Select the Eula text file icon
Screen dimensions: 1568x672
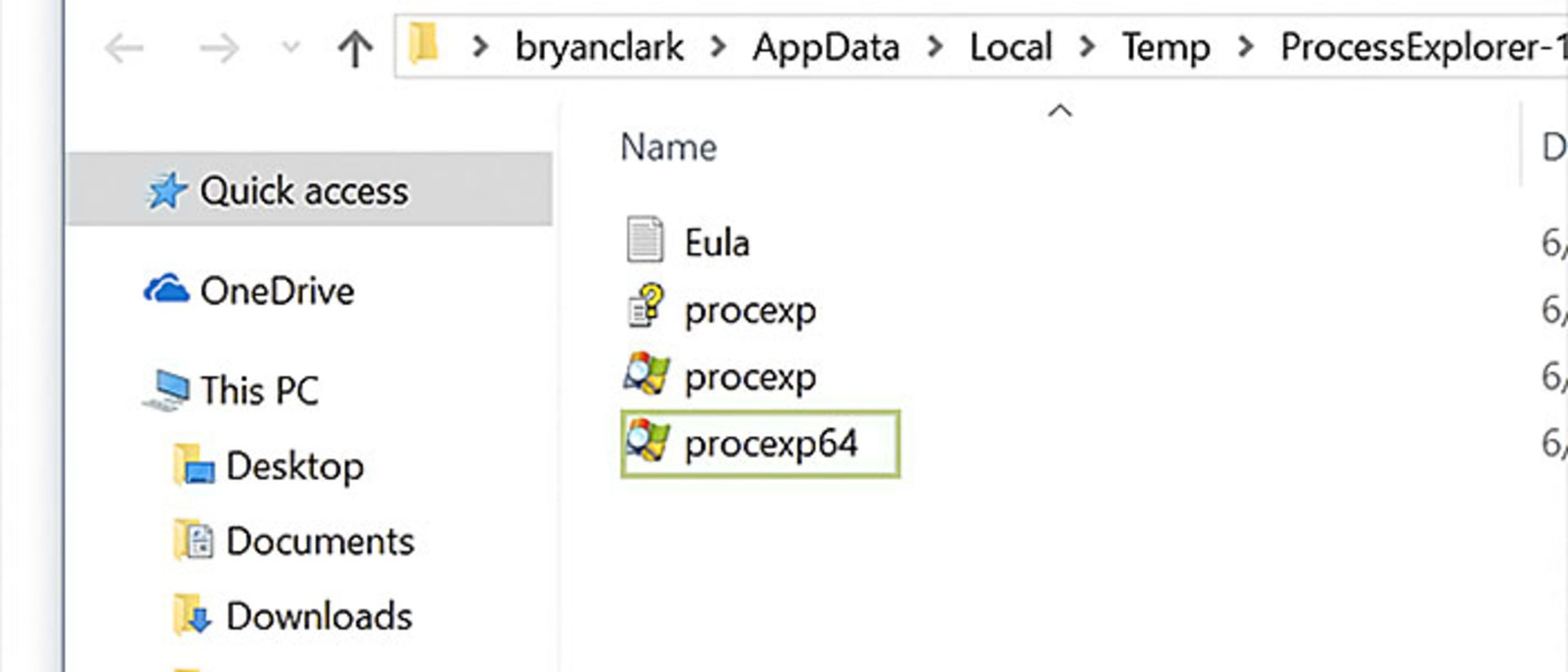point(644,240)
